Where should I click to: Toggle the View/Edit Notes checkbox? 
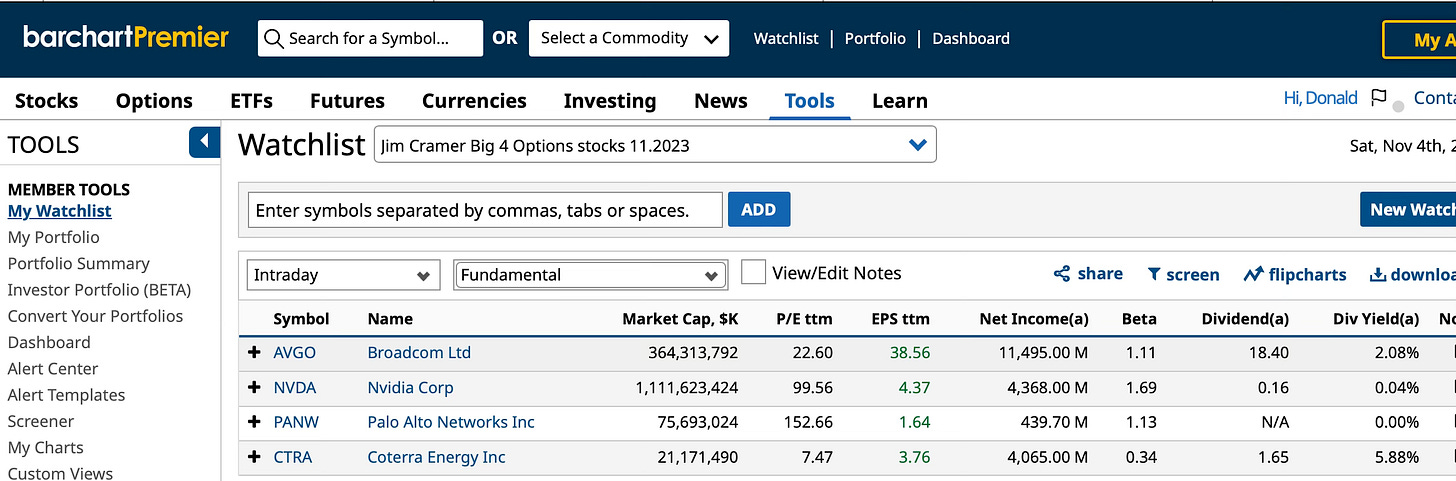tap(754, 273)
